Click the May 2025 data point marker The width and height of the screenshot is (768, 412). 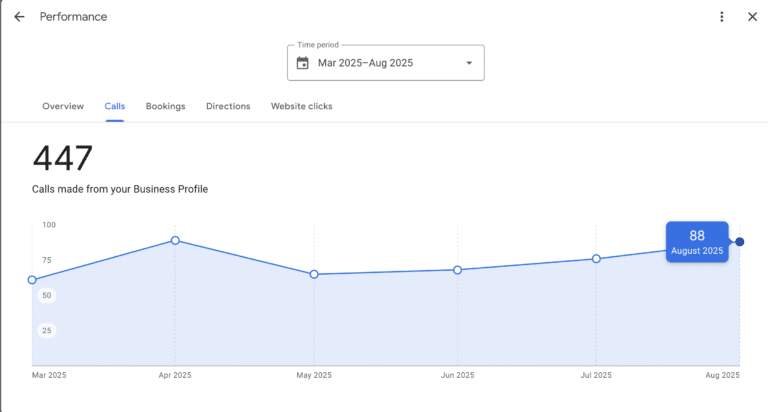[x=314, y=274]
